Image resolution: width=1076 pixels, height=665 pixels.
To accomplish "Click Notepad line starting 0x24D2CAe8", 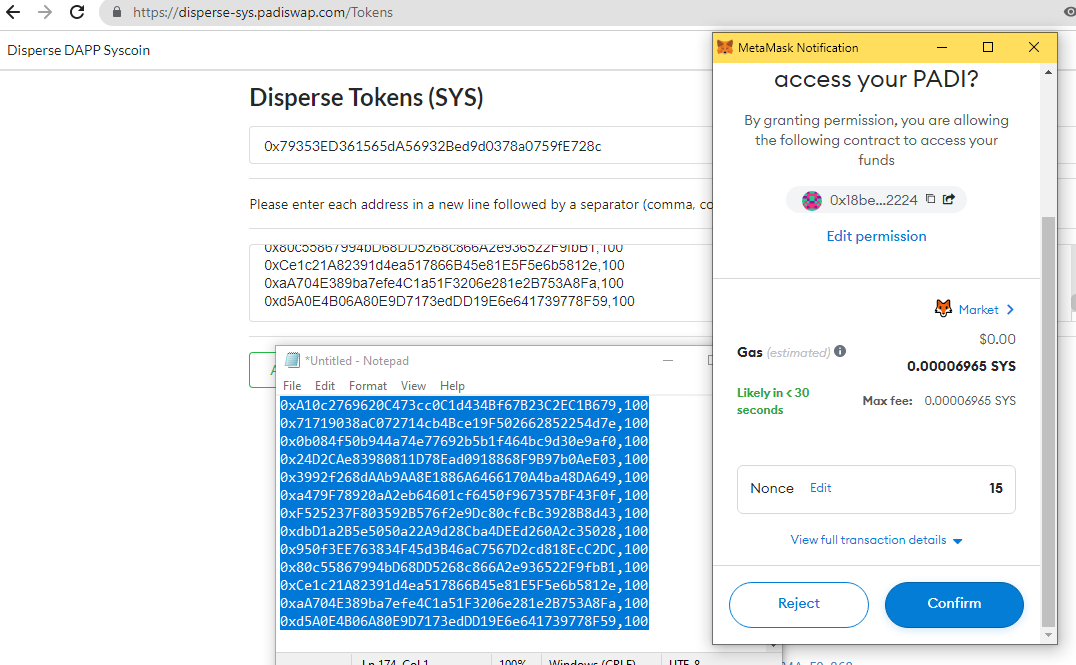I will (464, 459).
